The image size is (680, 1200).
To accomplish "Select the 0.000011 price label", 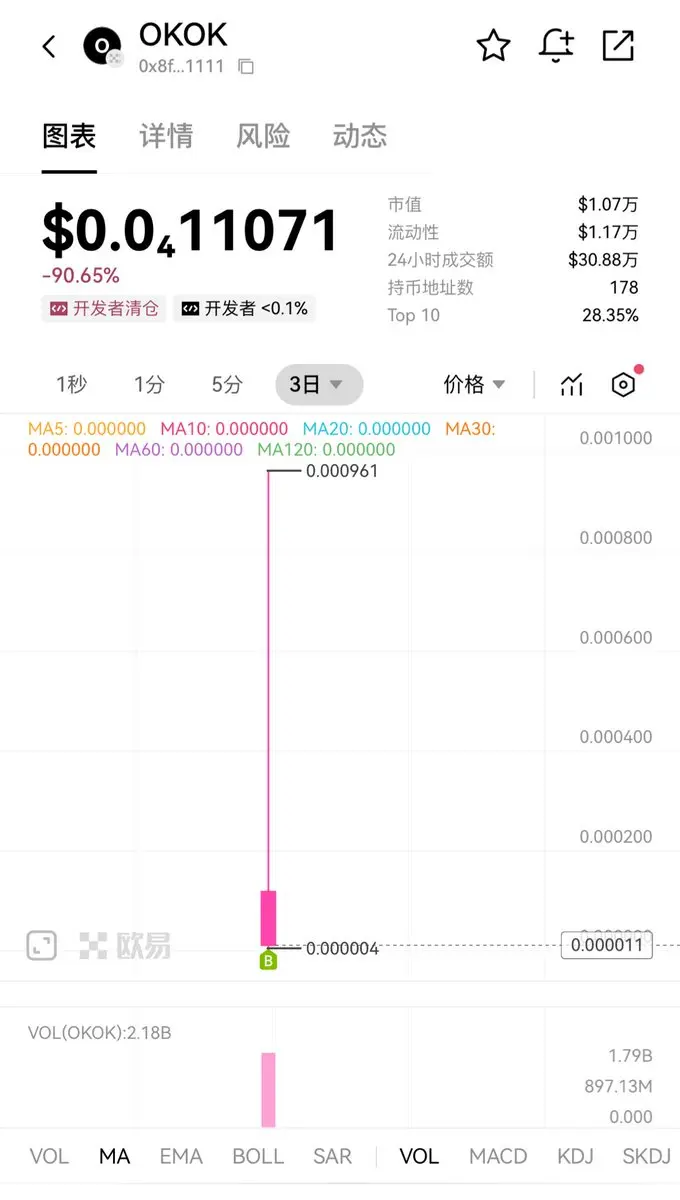I will tap(607, 945).
